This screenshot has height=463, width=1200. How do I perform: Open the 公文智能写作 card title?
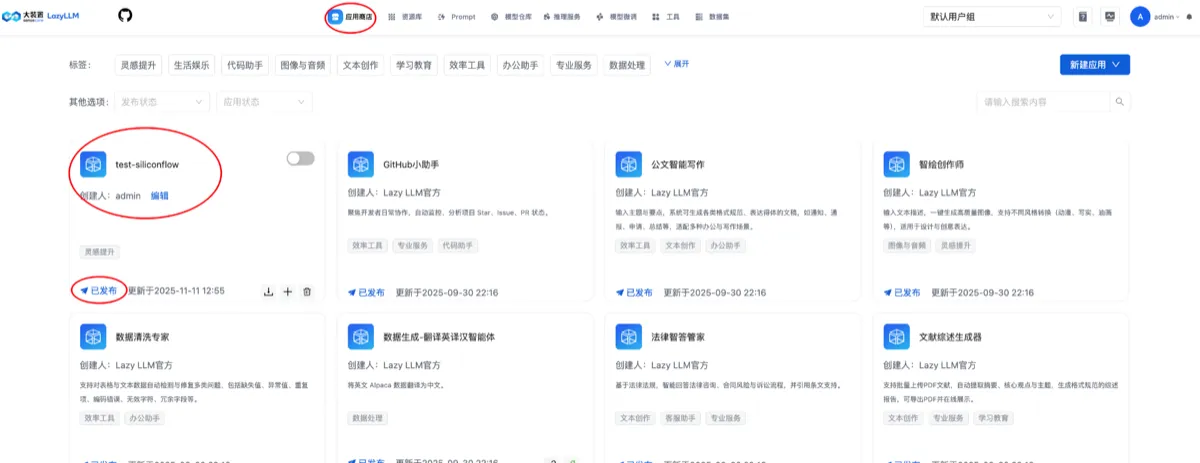point(677,164)
